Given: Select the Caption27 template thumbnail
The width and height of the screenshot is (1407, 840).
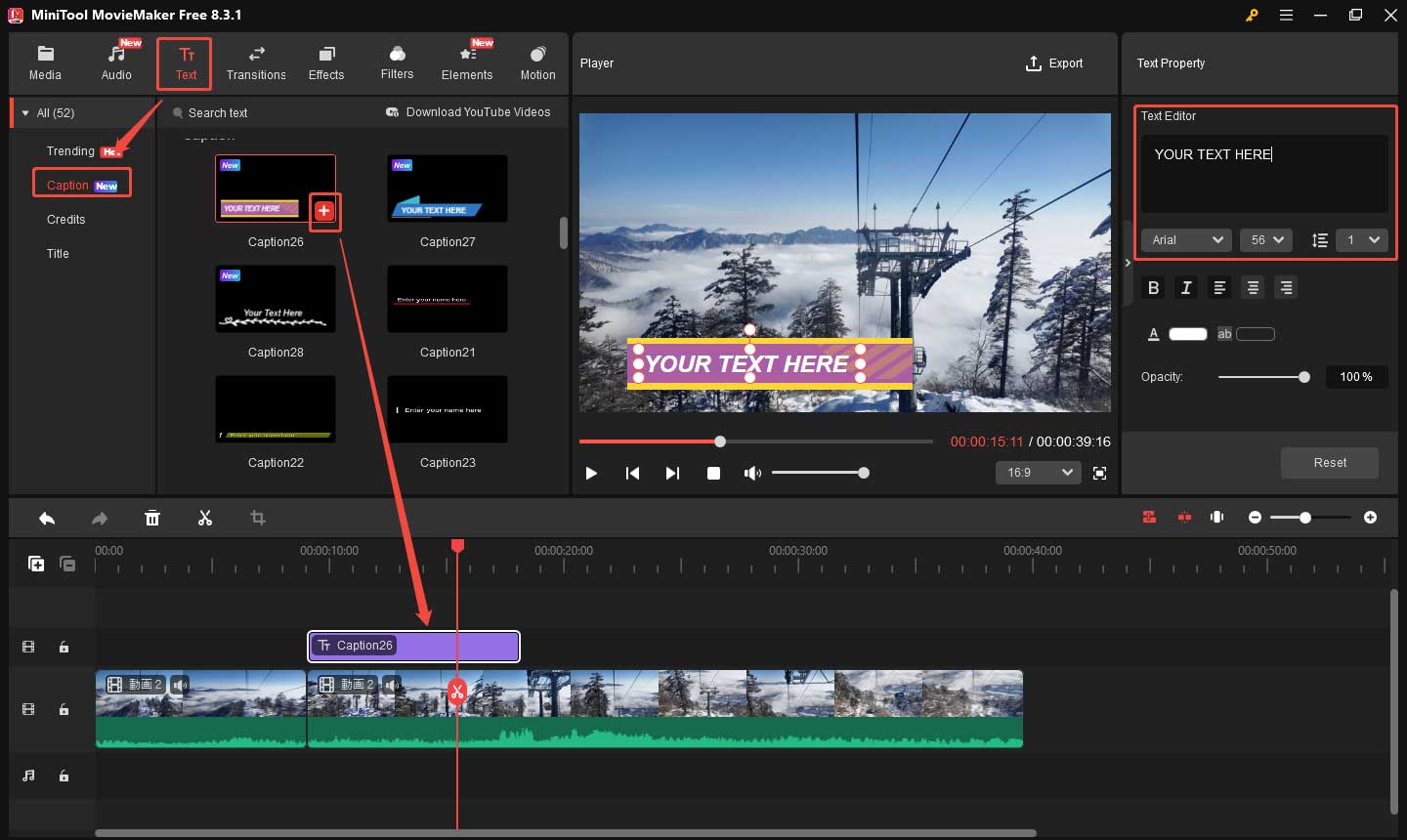Looking at the screenshot, I should tap(447, 189).
